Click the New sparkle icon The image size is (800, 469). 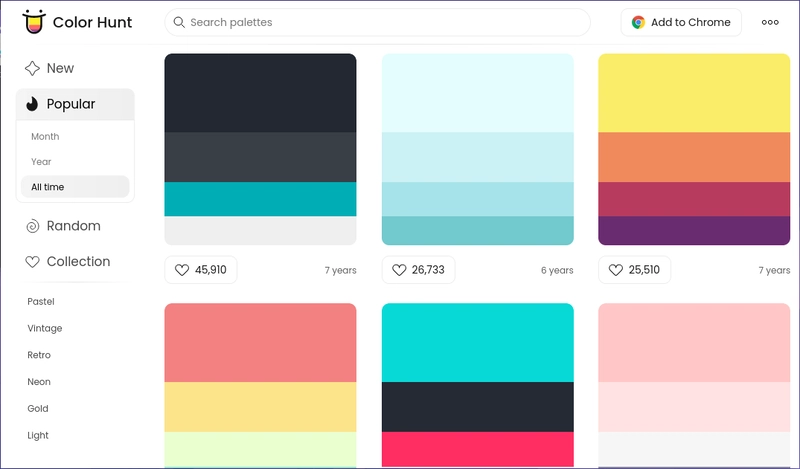click(x=32, y=68)
